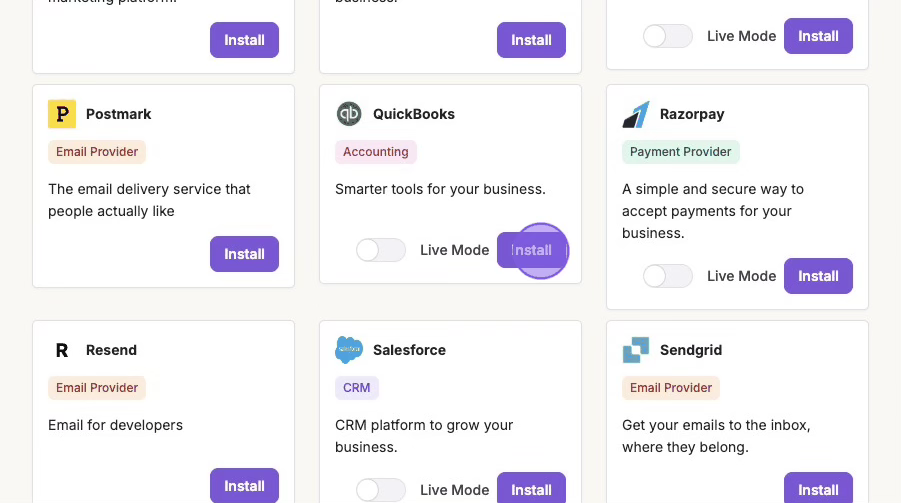The image size is (901, 503).
Task: Click the Accounting tag on QuickBooks
Action: click(376, 152)
